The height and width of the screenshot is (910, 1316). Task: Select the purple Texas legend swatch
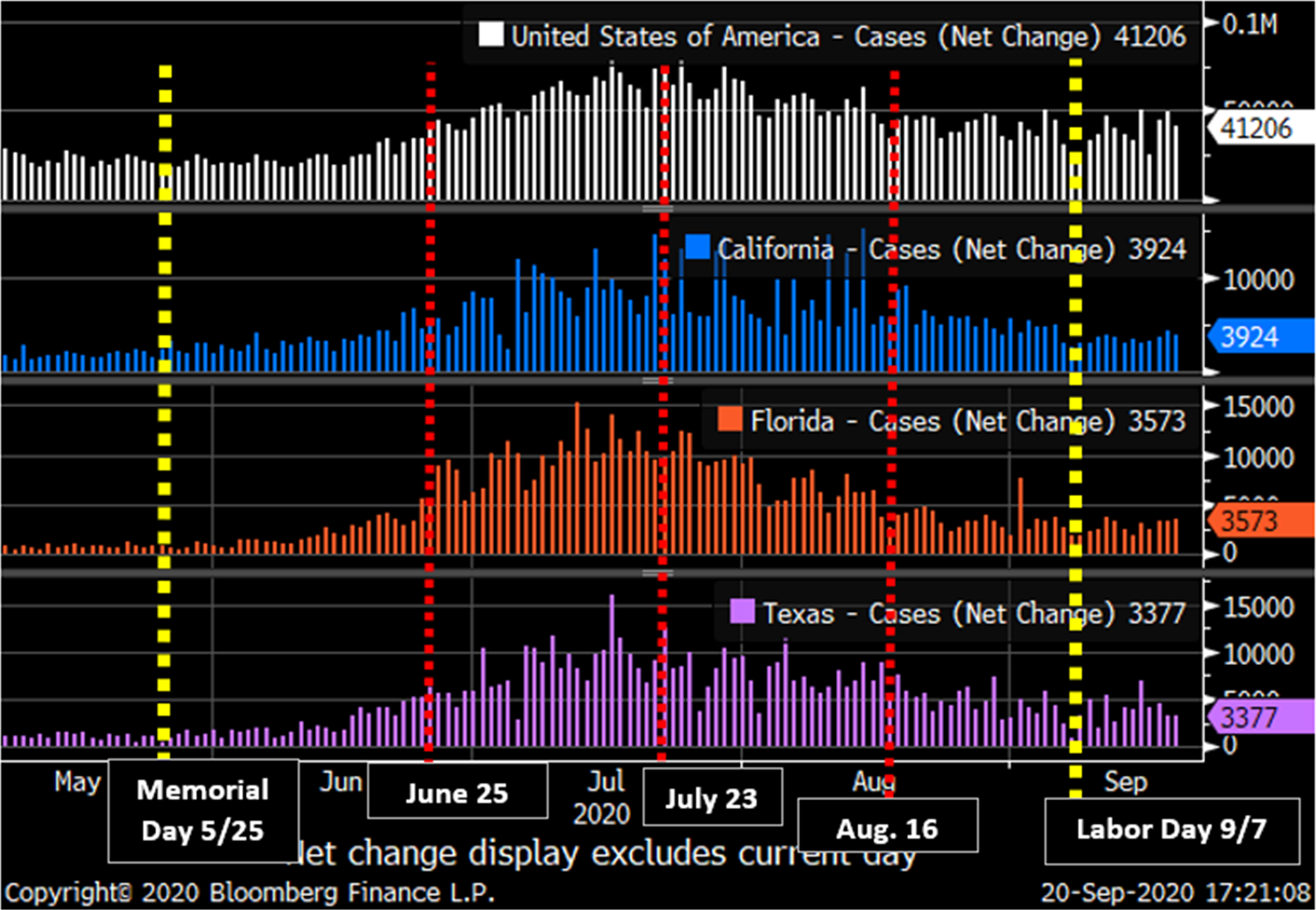[x=742, y=611]
